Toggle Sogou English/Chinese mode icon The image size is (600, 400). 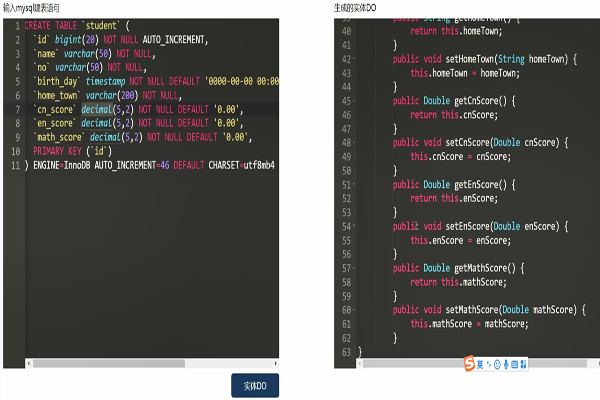(x=480, y=363)
